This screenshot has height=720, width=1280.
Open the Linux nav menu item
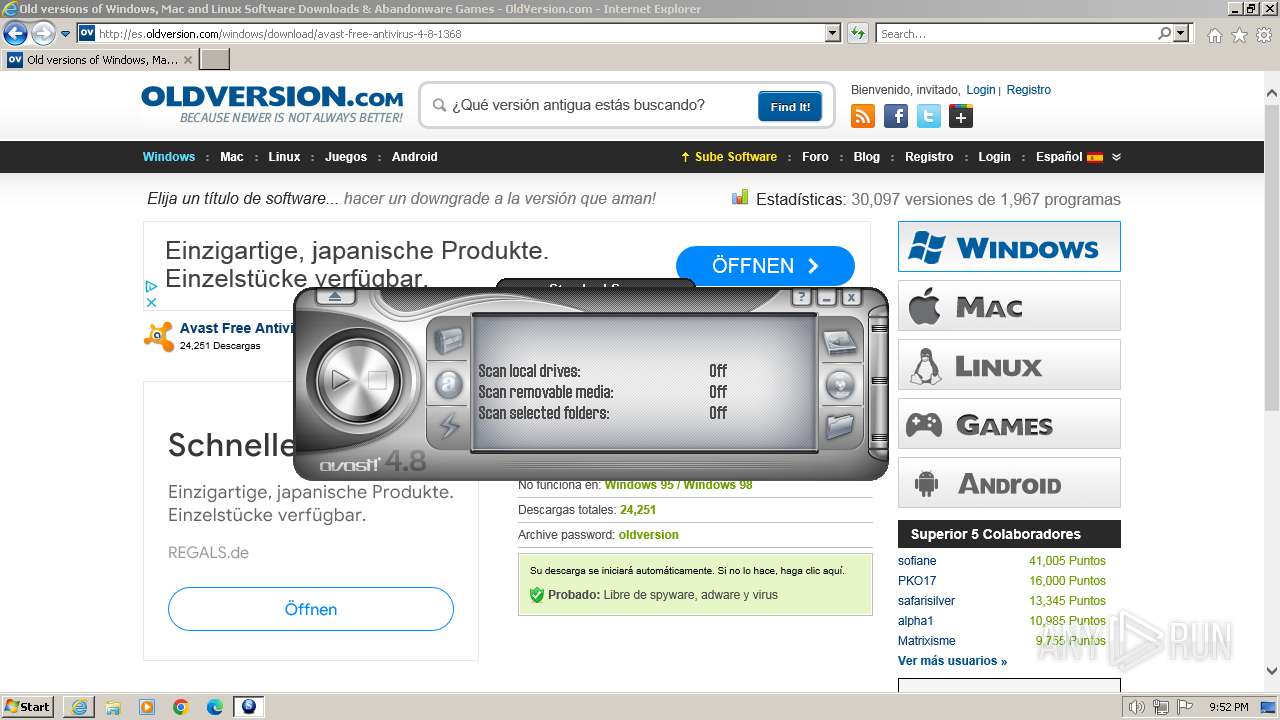[x=284, y=157]
